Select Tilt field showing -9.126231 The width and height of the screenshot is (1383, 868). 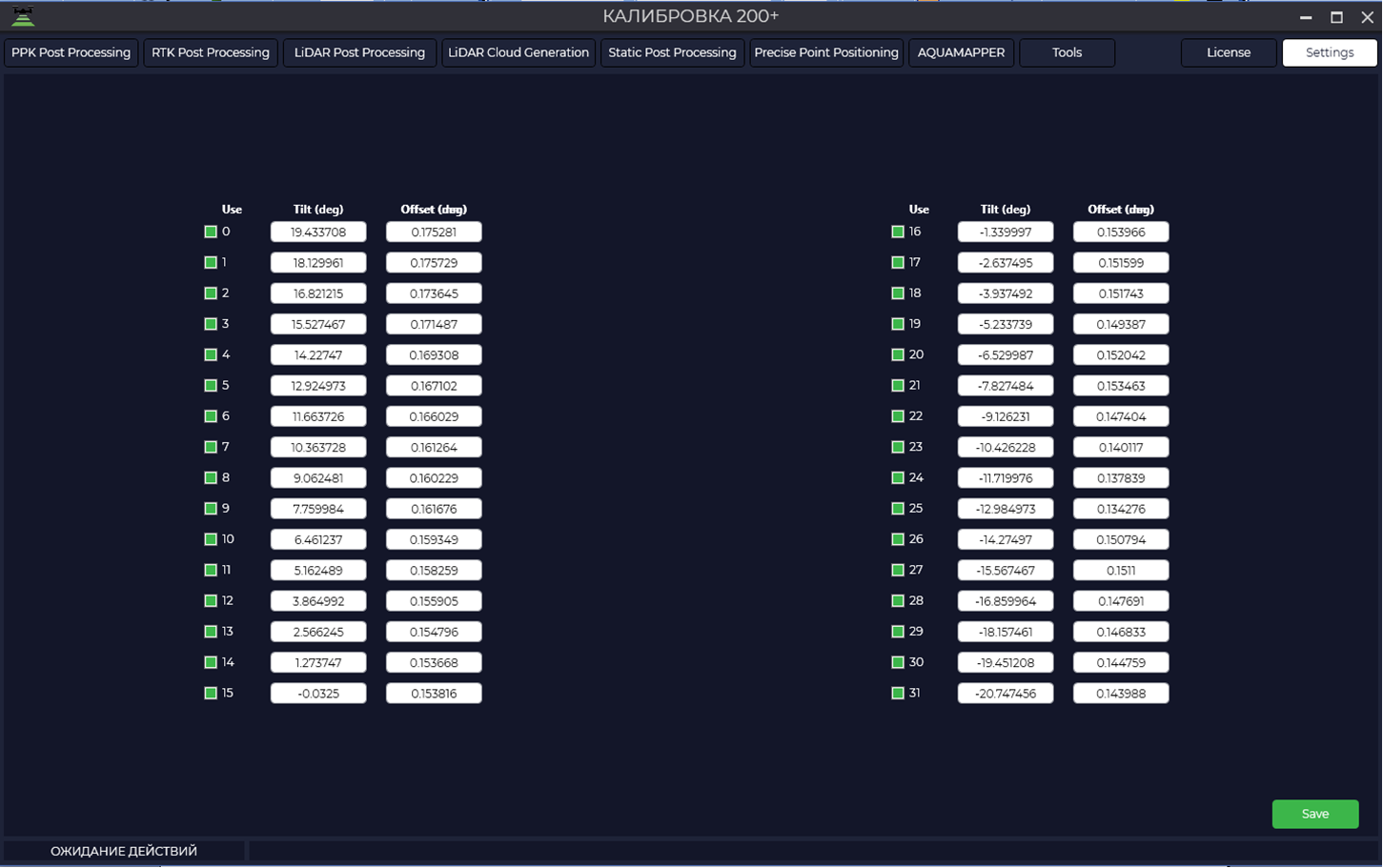[x=1006, y=416]
